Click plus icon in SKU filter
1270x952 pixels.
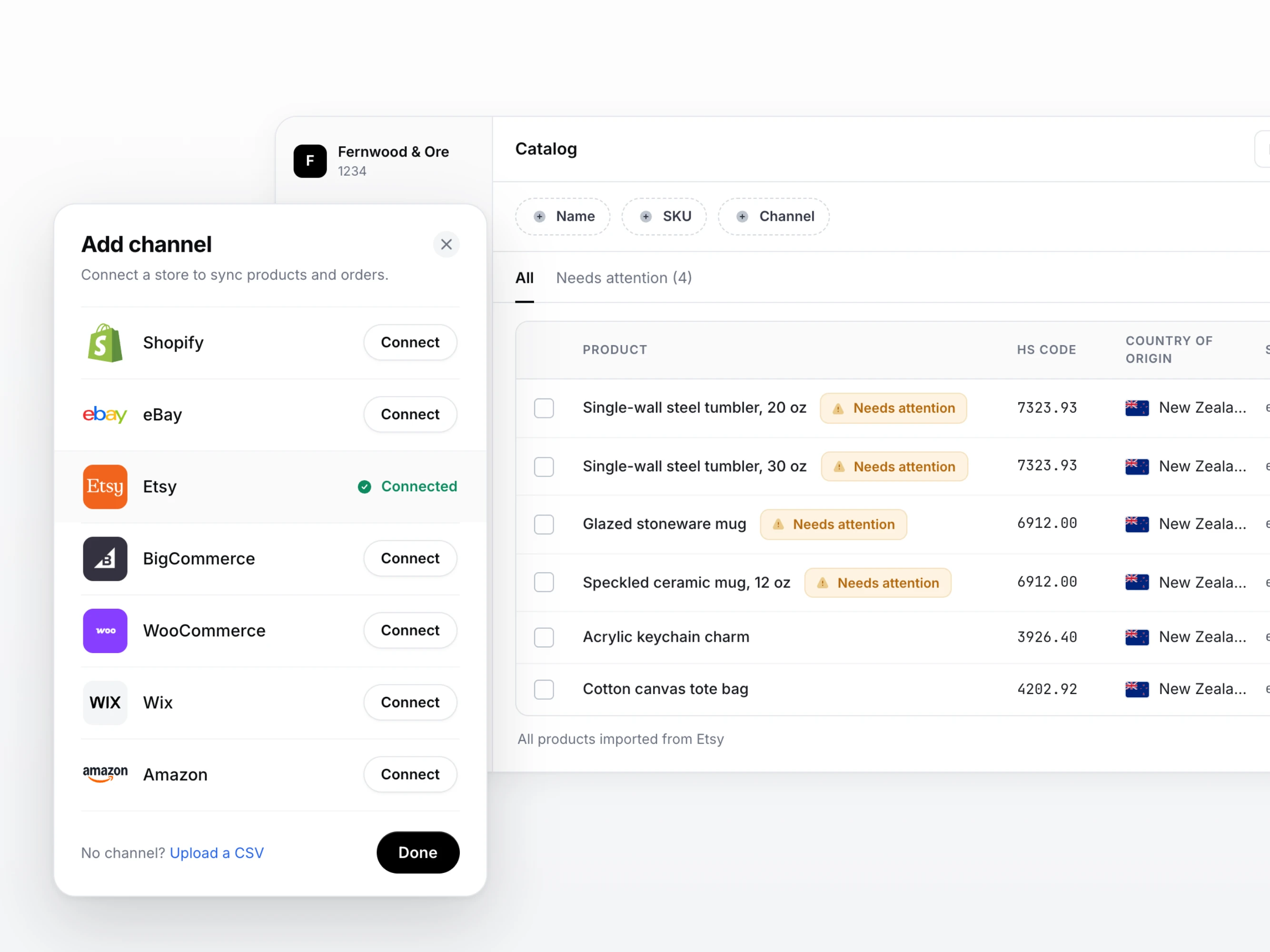(646, 217)
